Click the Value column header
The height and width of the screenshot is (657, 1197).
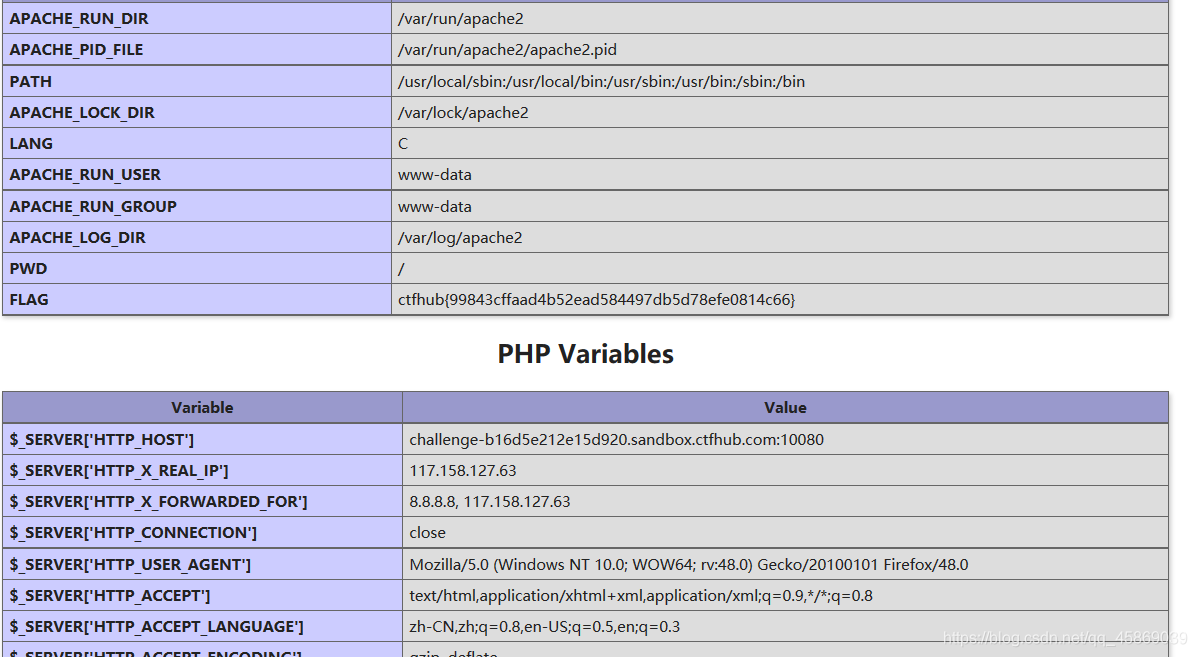click(786, 407)
